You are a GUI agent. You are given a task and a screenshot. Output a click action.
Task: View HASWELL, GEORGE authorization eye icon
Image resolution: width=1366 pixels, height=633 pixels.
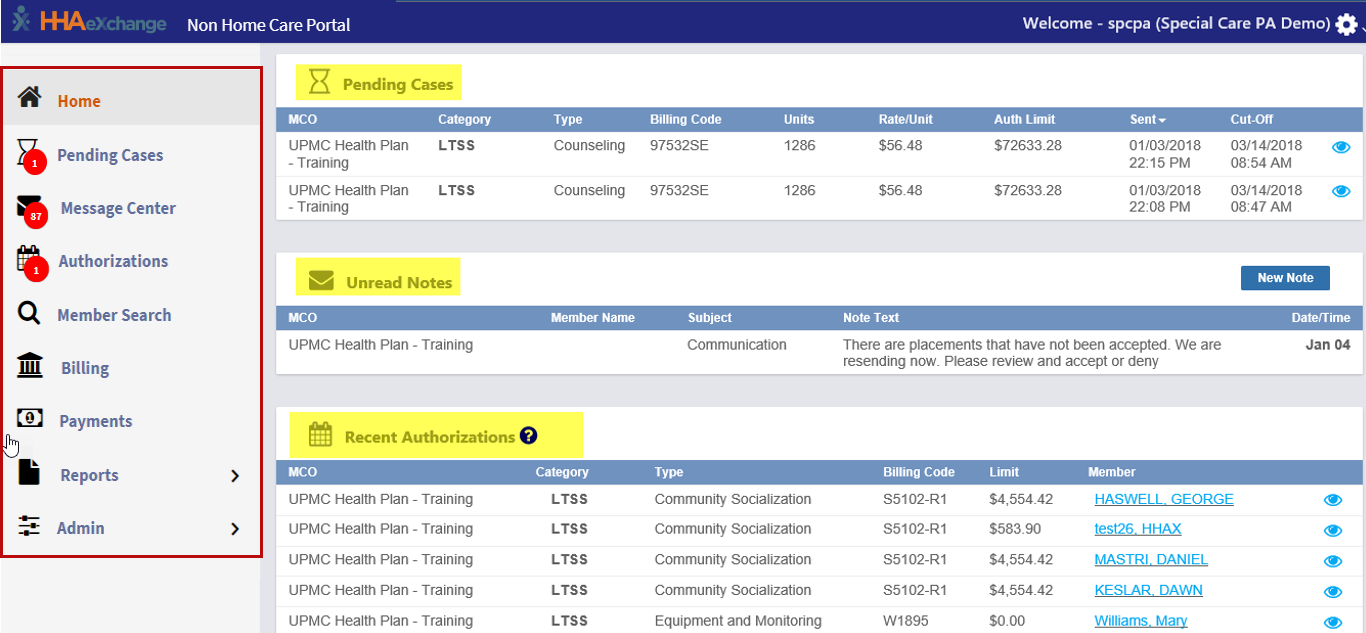pyautogui.click(x=1332, y=501)
